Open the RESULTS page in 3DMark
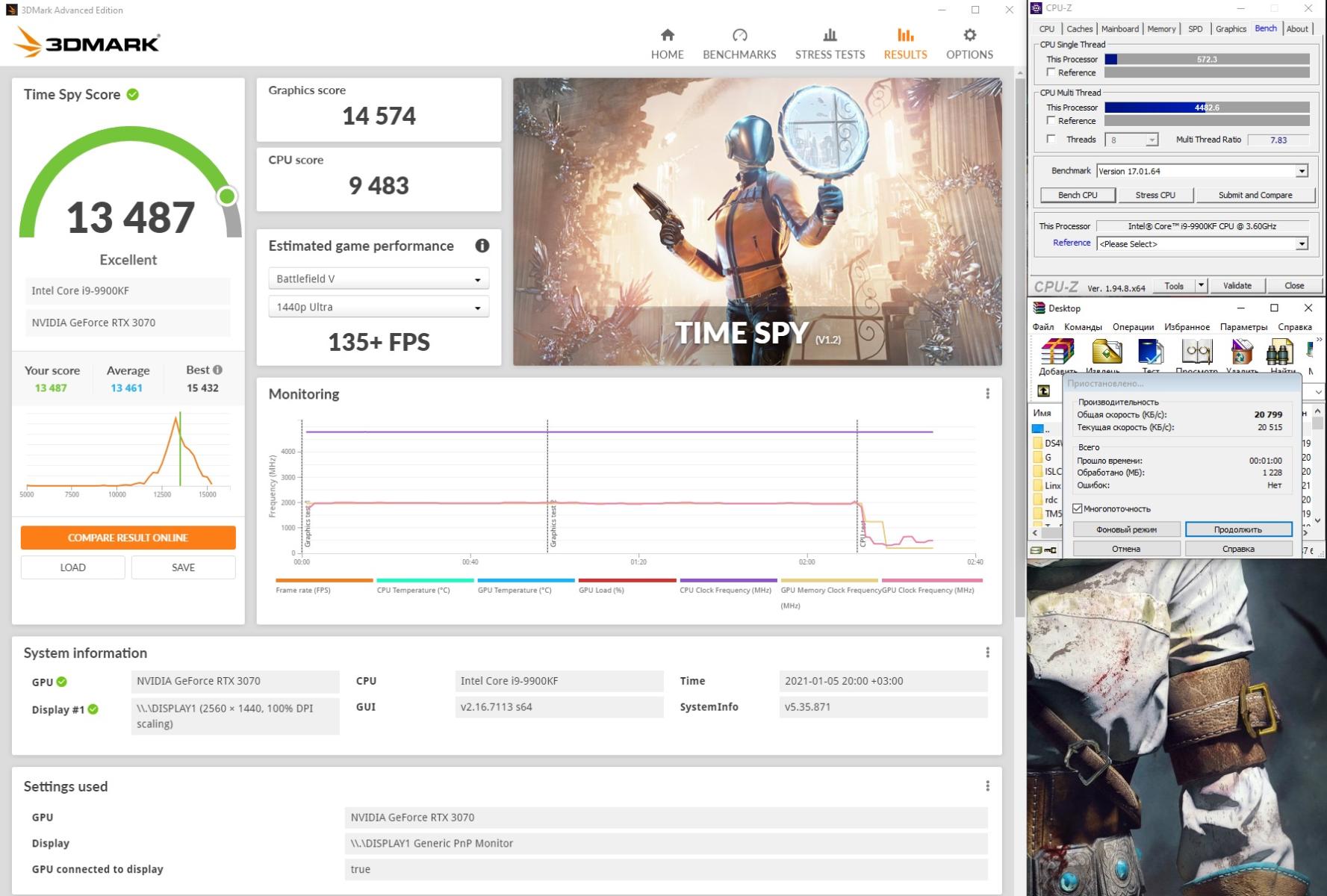 [x=905, y=44]
